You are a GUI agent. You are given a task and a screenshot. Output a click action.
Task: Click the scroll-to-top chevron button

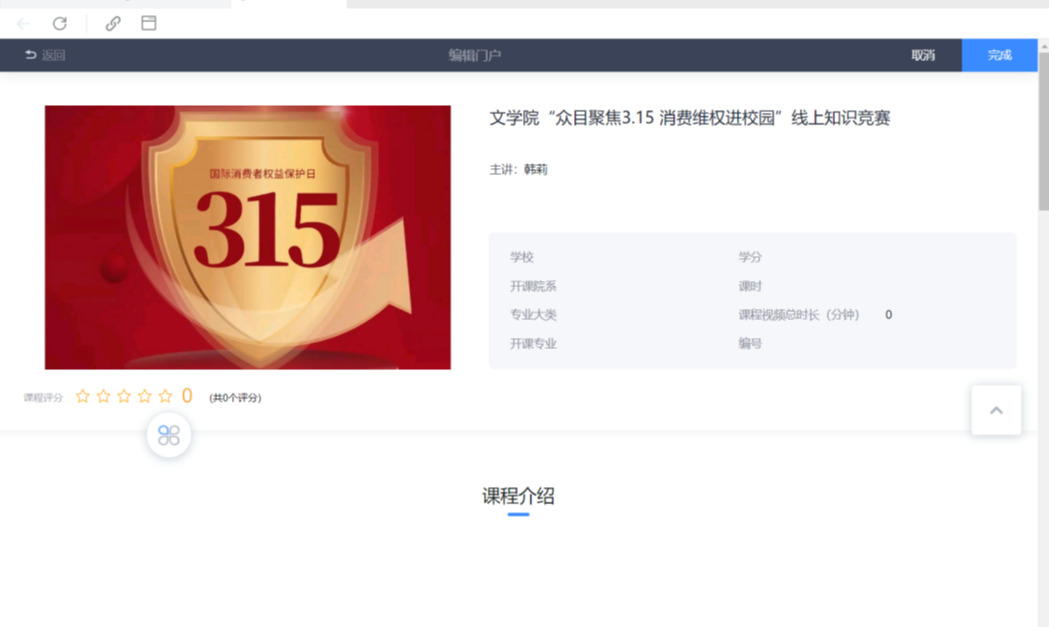pos(996,410)
